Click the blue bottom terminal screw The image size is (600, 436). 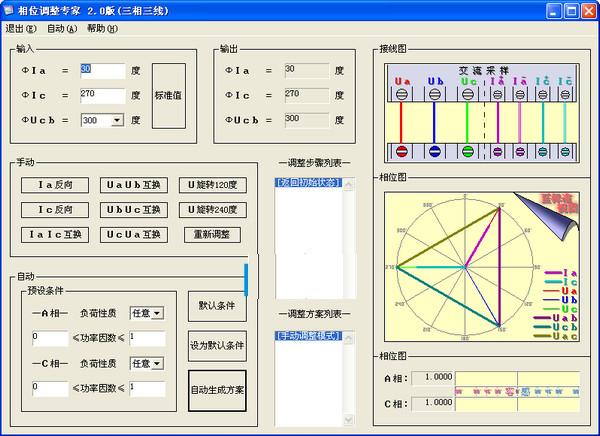pyautogui.click(x=434, y=151)
